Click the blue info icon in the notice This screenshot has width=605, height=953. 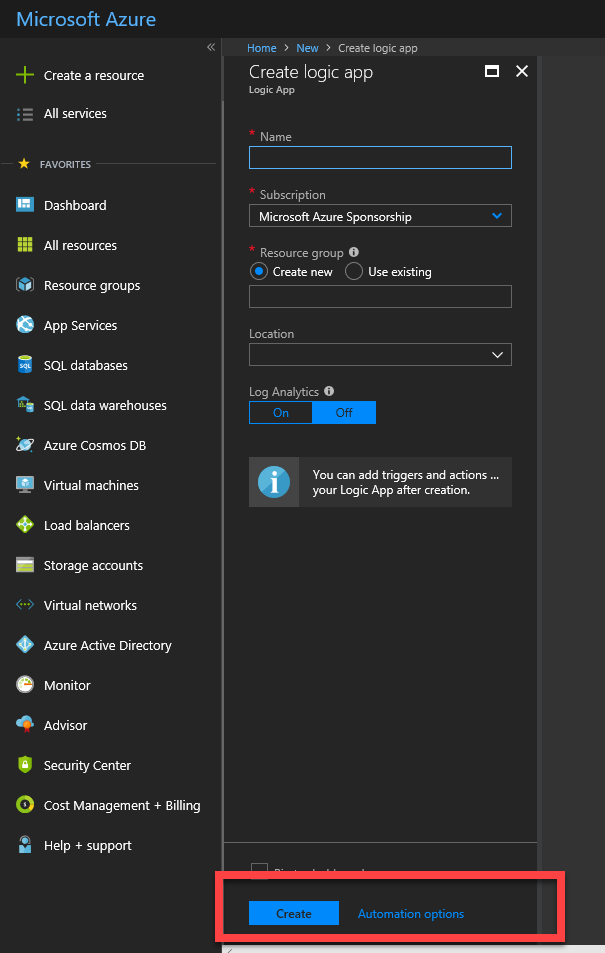pos(274,482)
